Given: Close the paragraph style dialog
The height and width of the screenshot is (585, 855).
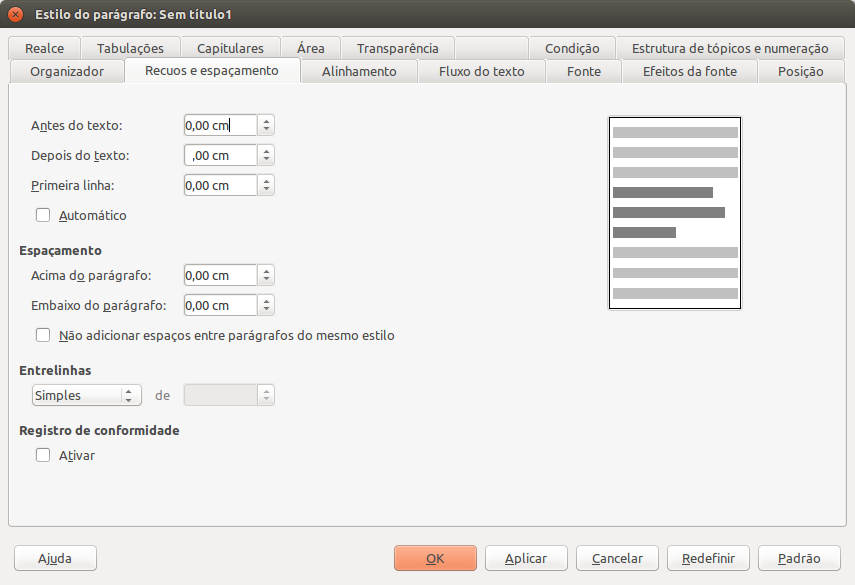Looking at the screenshot, I should click(15, 14).
